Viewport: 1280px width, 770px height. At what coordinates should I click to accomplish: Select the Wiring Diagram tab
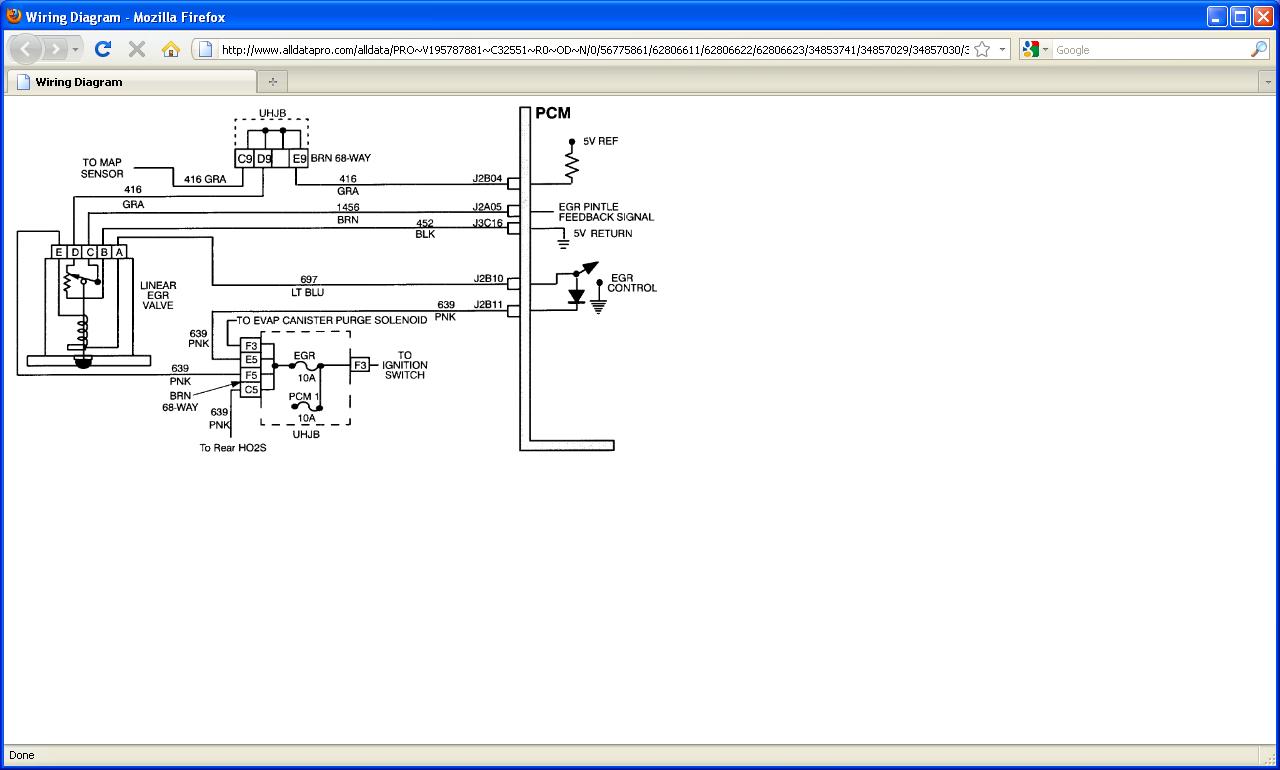coord(130,82)
